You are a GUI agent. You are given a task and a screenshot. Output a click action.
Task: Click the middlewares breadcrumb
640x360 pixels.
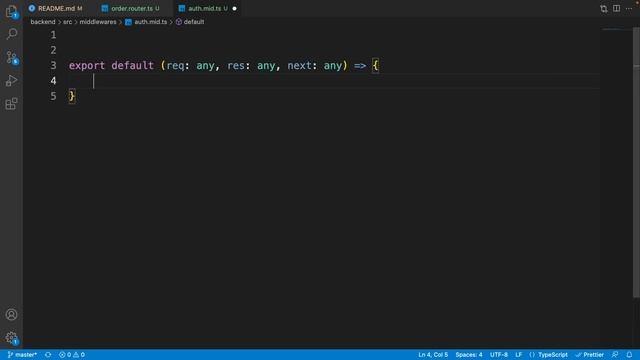[x=98, y=22]
